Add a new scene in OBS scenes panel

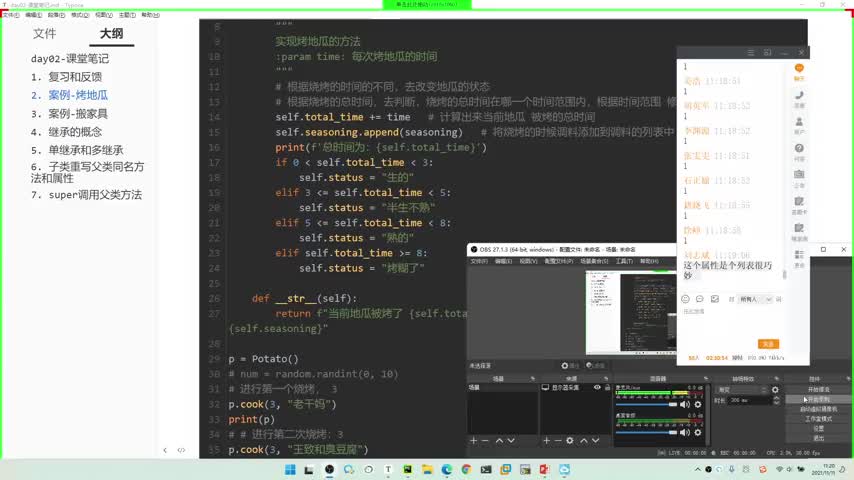coord(473,440)
